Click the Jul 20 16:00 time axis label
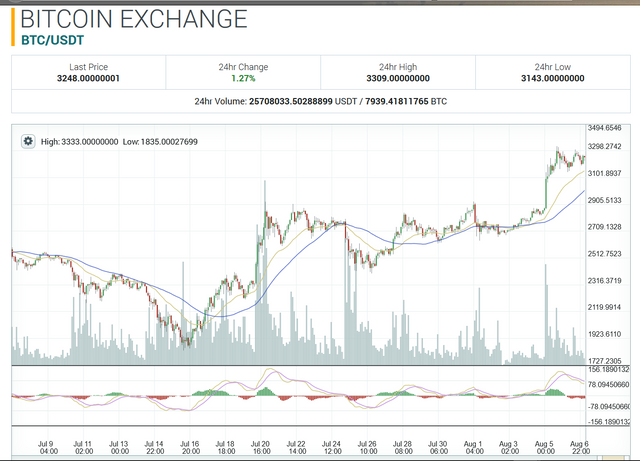 click(x=261, y=448)
